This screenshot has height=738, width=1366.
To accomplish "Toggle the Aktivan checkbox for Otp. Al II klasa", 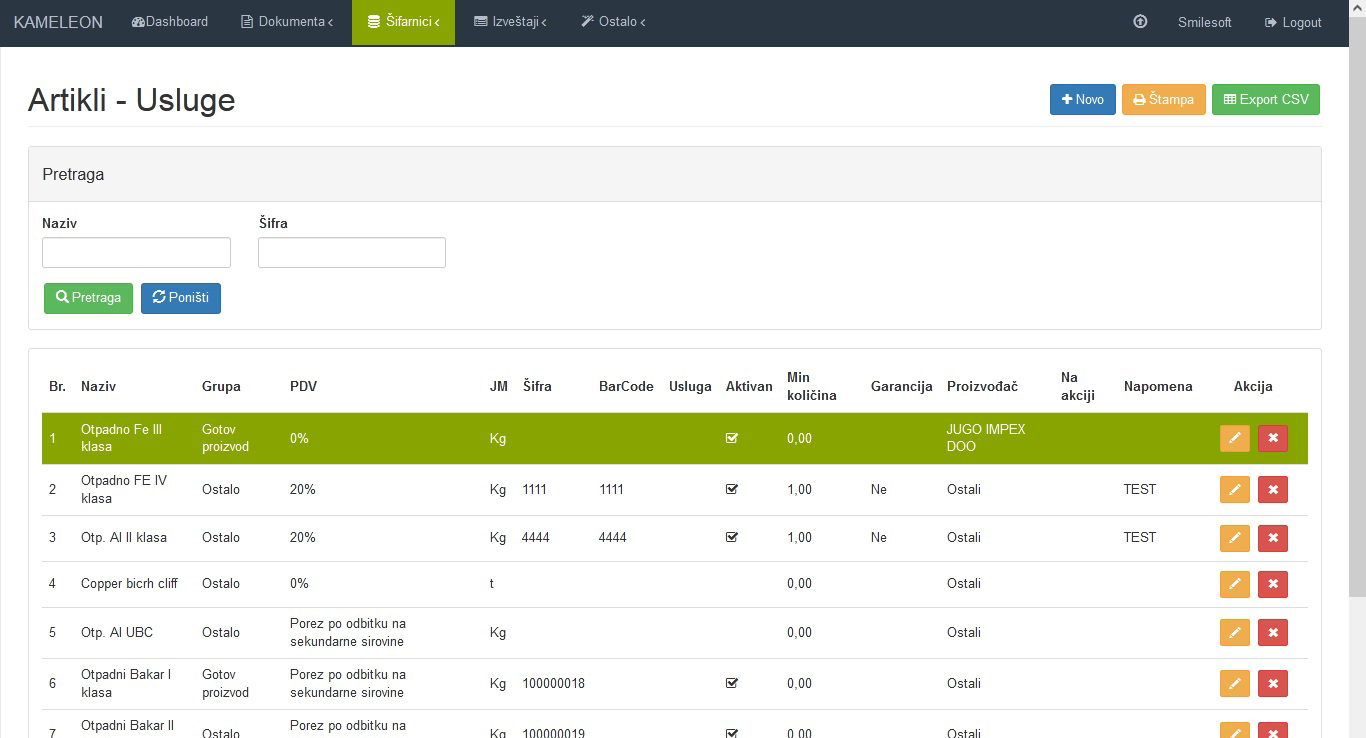I will (x=731, y=537).
